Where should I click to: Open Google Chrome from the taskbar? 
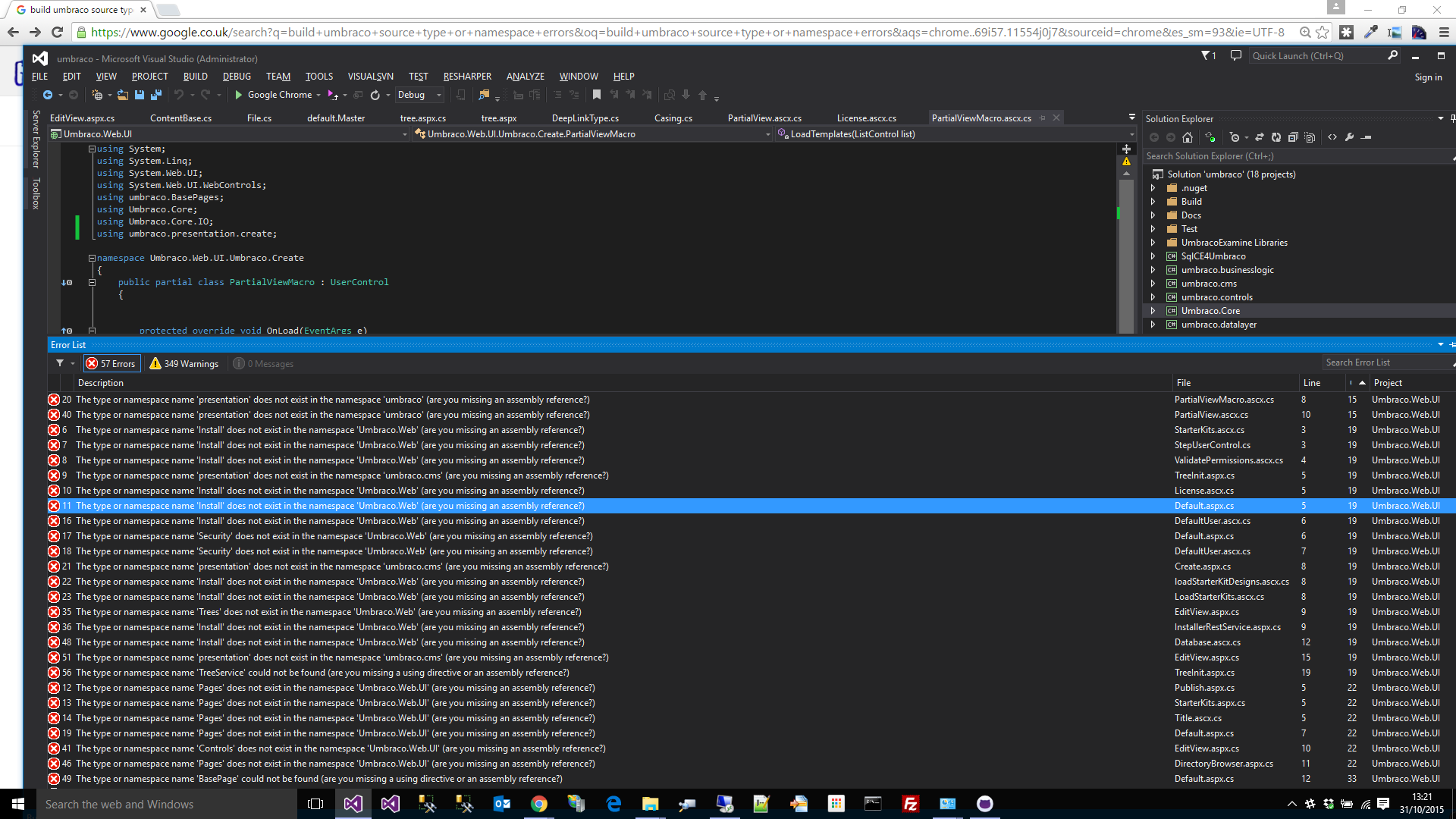[x=539, y=804]
